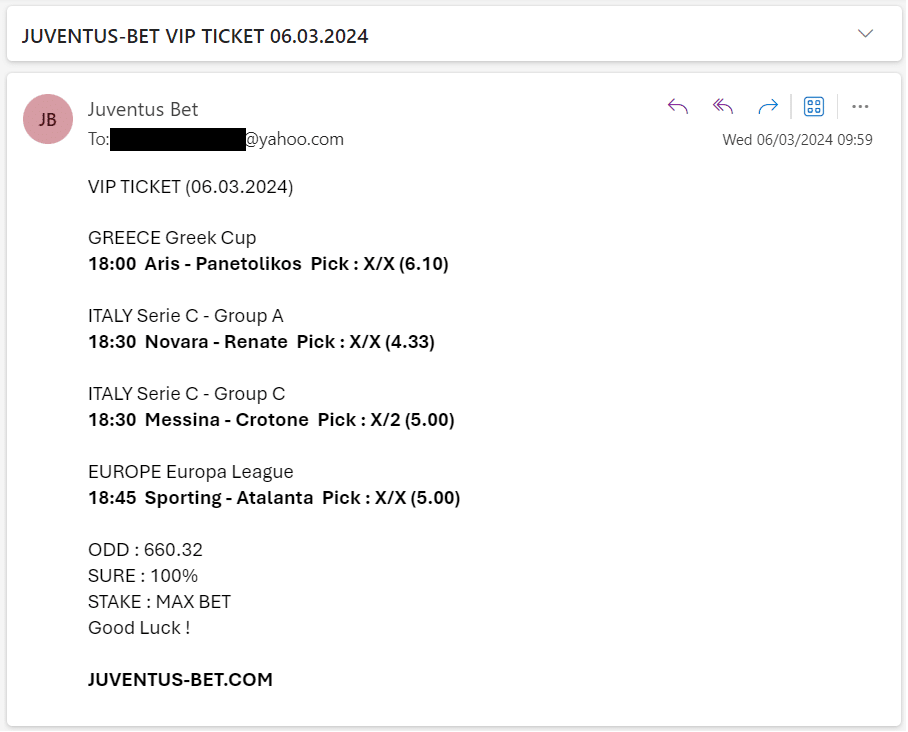Click the STAKE : MAX BET line
The image size is (908, 732).
(159, 602)
